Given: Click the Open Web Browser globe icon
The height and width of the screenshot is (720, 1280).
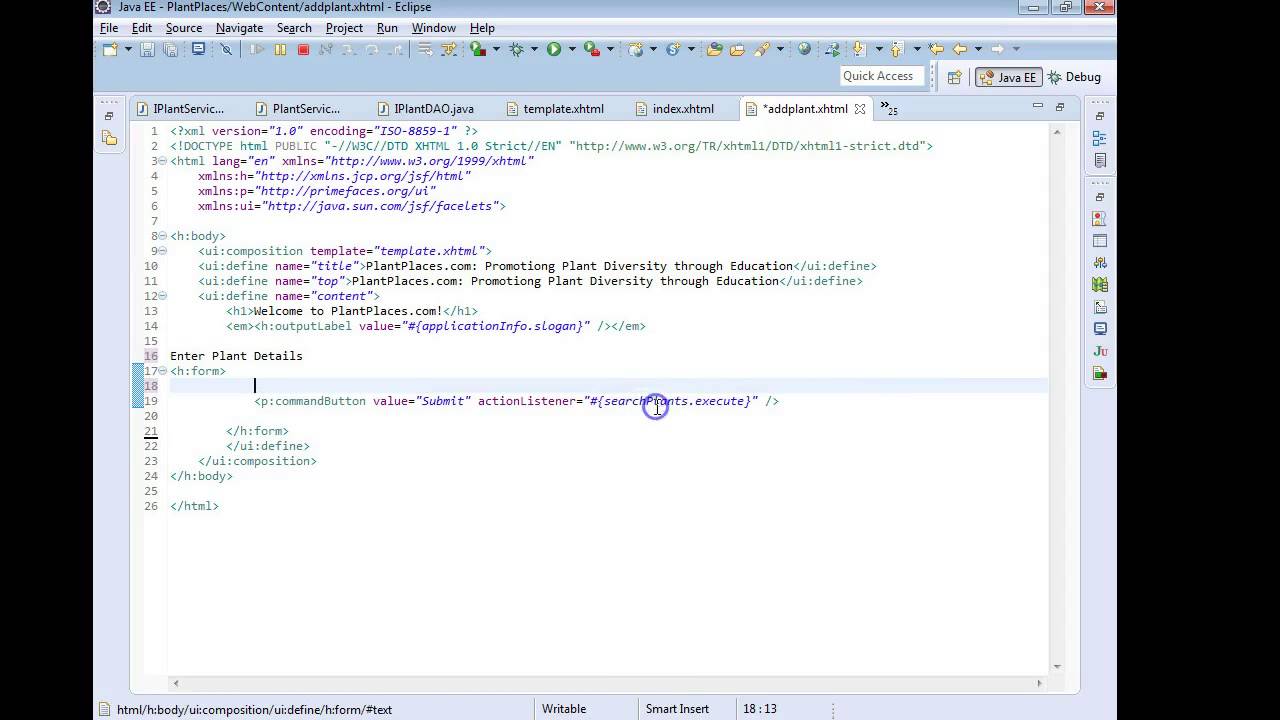Looking at the screenshot, I should click(804, 49).
